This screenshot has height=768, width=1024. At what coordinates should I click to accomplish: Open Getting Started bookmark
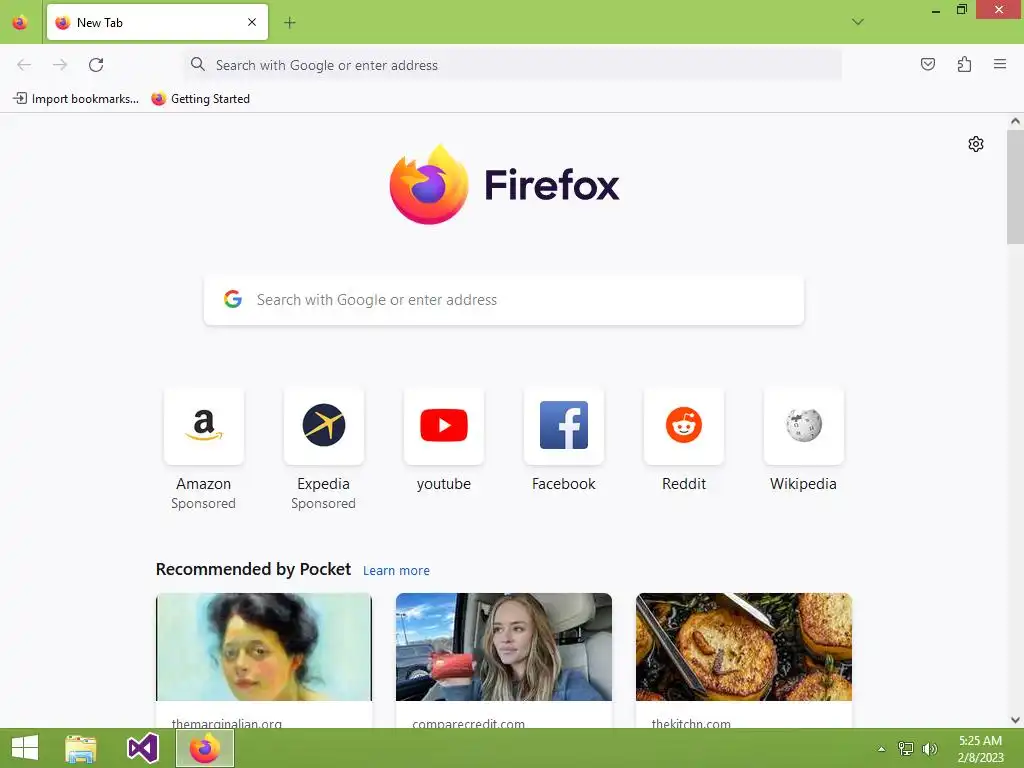coord(200,99)
